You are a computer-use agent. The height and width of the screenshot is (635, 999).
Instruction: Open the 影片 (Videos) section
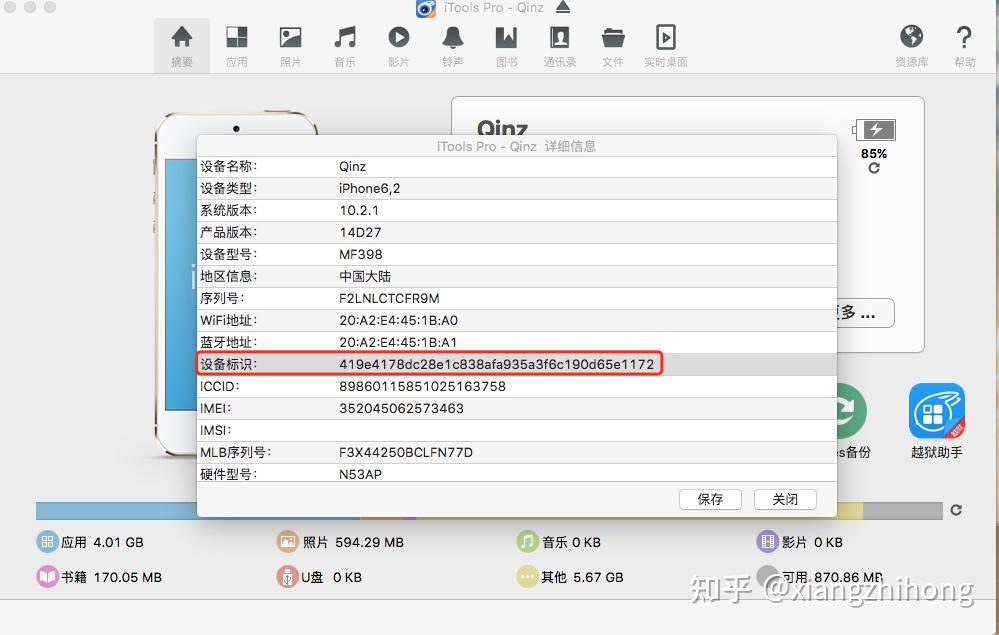click(399, 45)
